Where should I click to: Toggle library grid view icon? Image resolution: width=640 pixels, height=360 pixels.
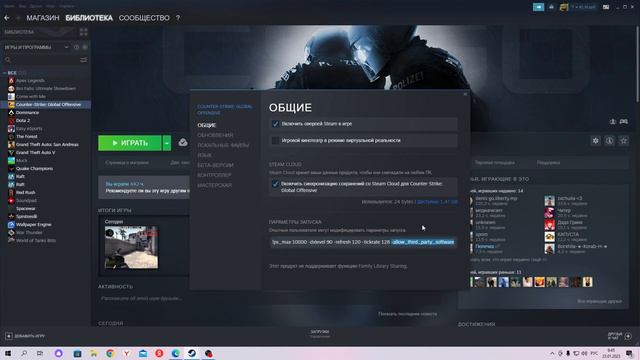pyautogui.click(x=84, y=32)
